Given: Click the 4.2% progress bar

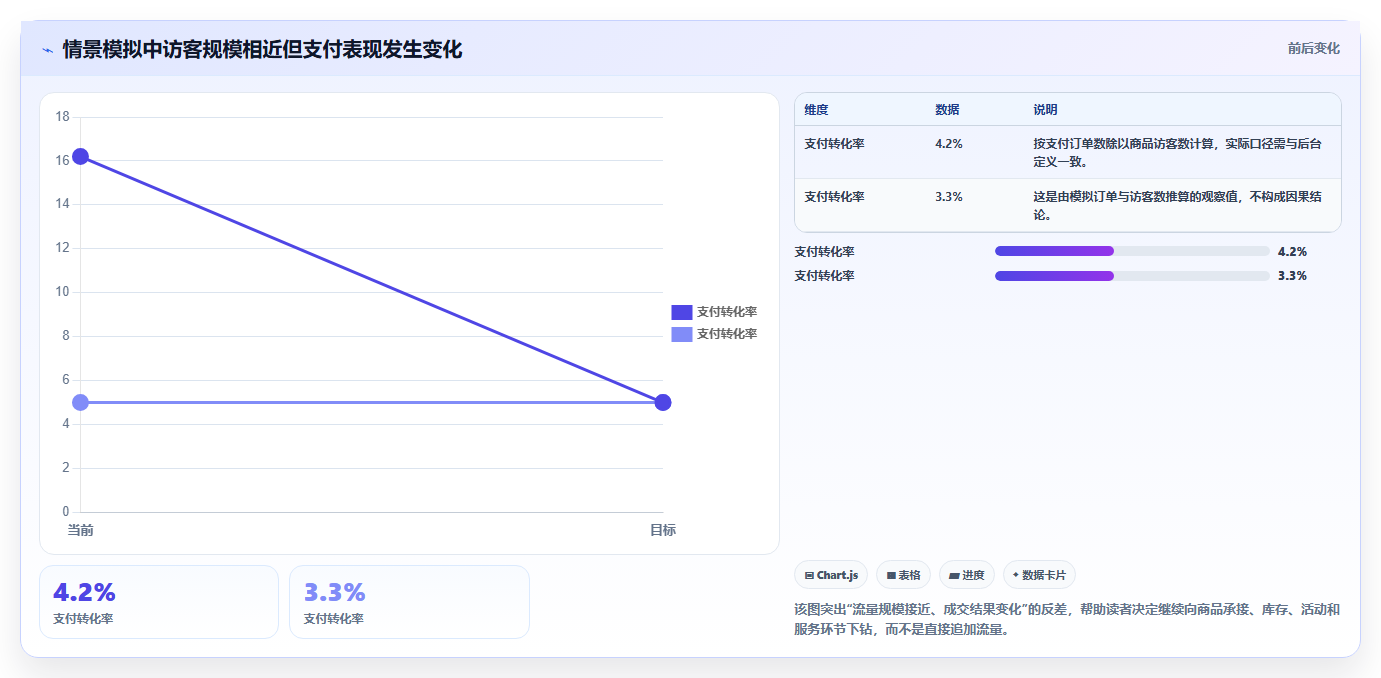Looking at the screenshot, I should coord(1132,251).
